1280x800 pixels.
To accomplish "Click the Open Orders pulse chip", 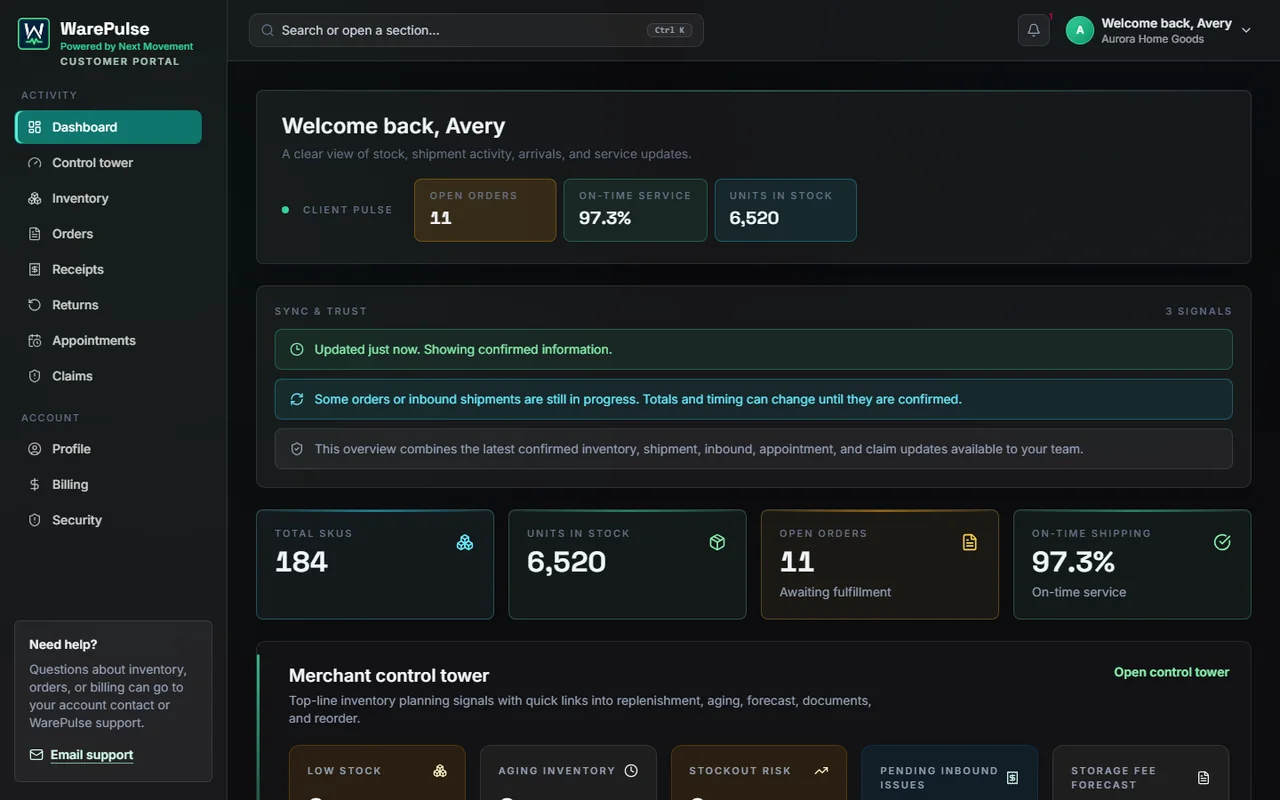I will 485,210.
